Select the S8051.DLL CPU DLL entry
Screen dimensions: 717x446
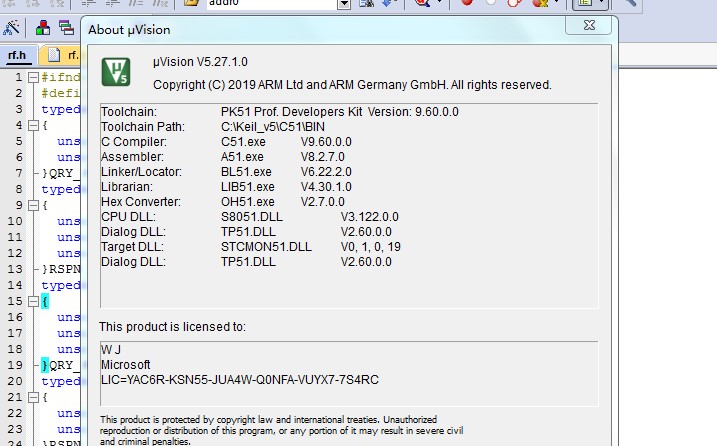(251, 217)
